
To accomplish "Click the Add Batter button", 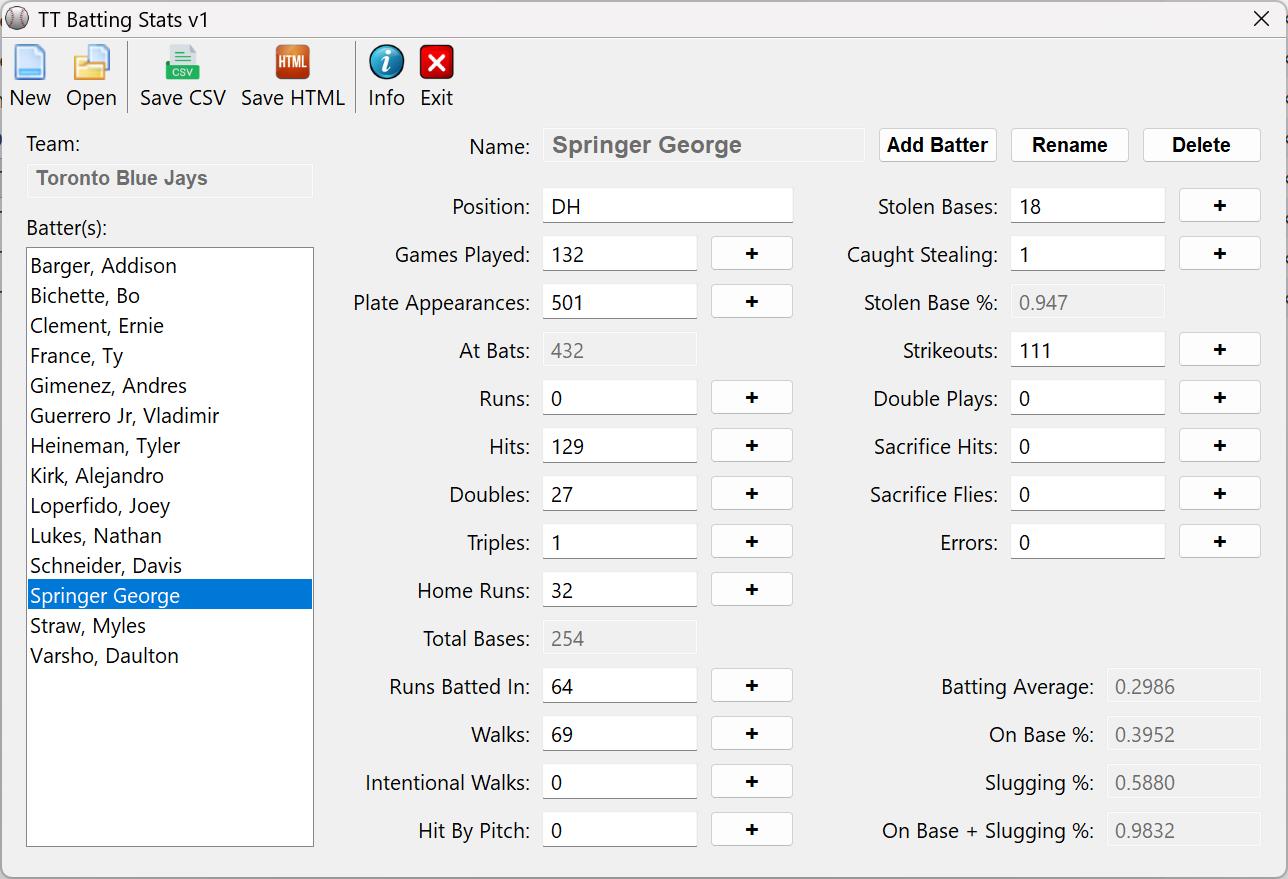I will (x=937, y=145).
